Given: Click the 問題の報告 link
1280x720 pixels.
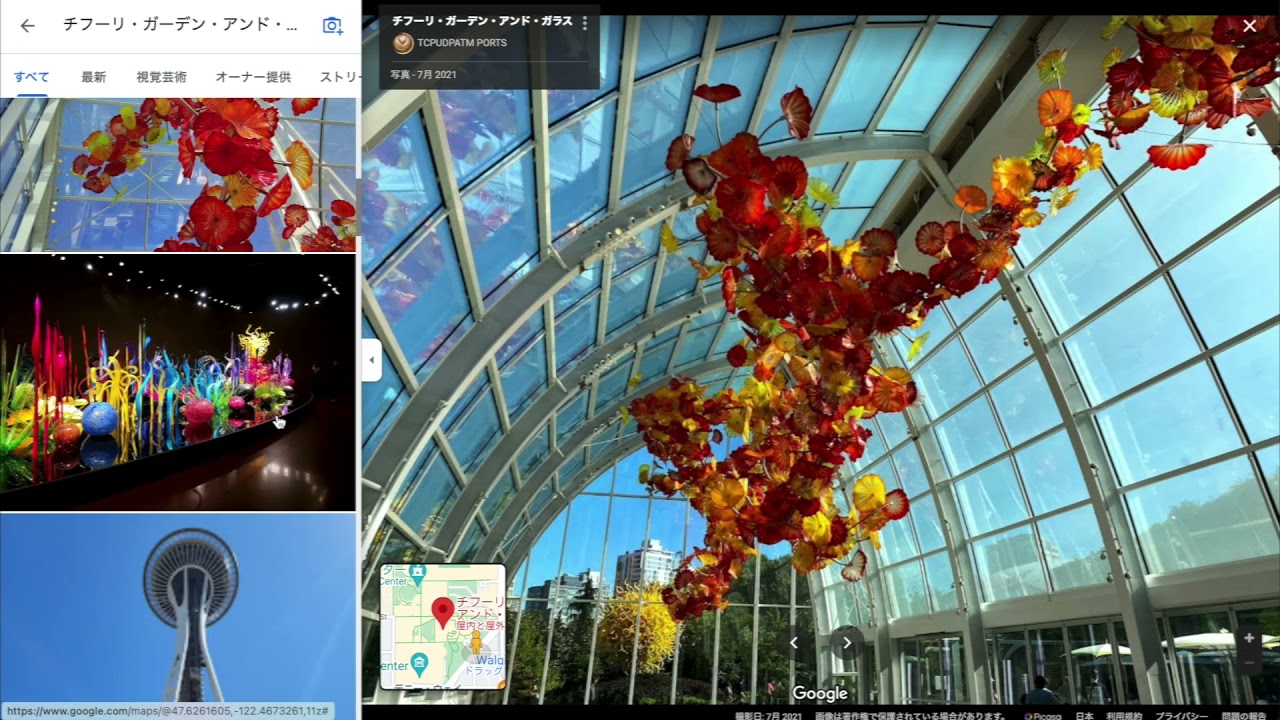Looking at the screenshot, I should tap(1243, 715).
